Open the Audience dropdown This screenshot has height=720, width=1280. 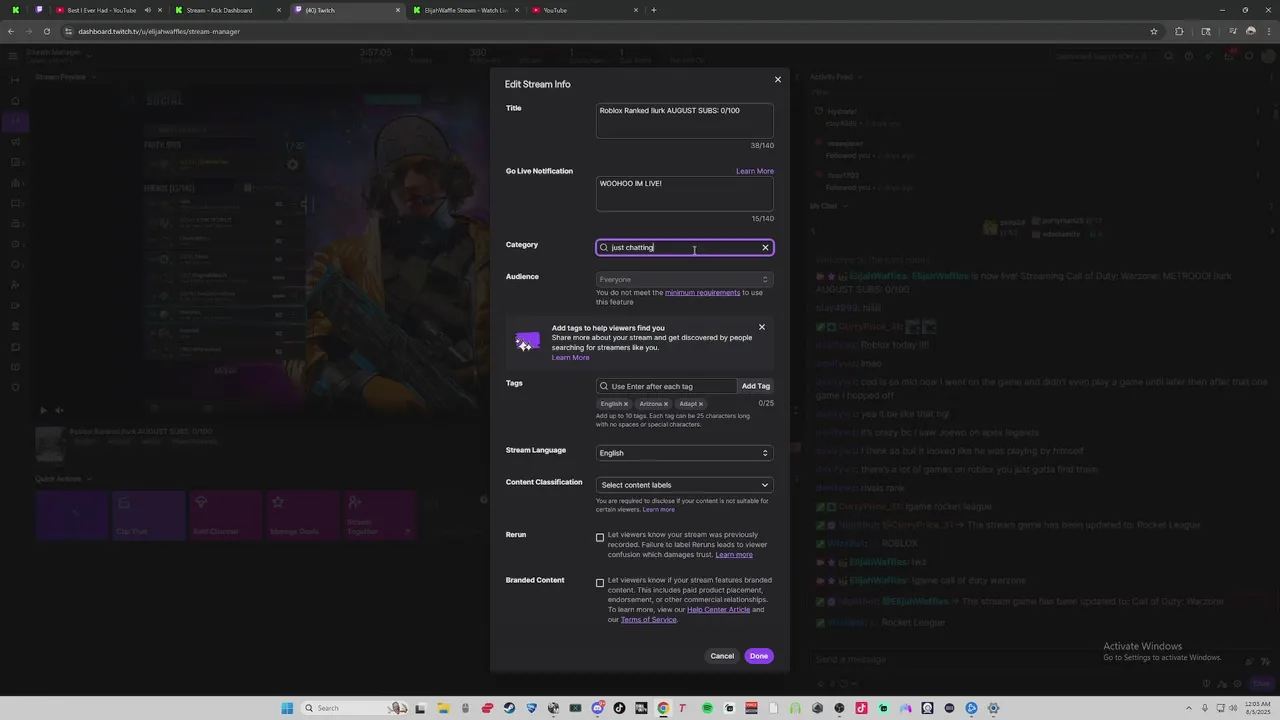[x=684, y=279]
